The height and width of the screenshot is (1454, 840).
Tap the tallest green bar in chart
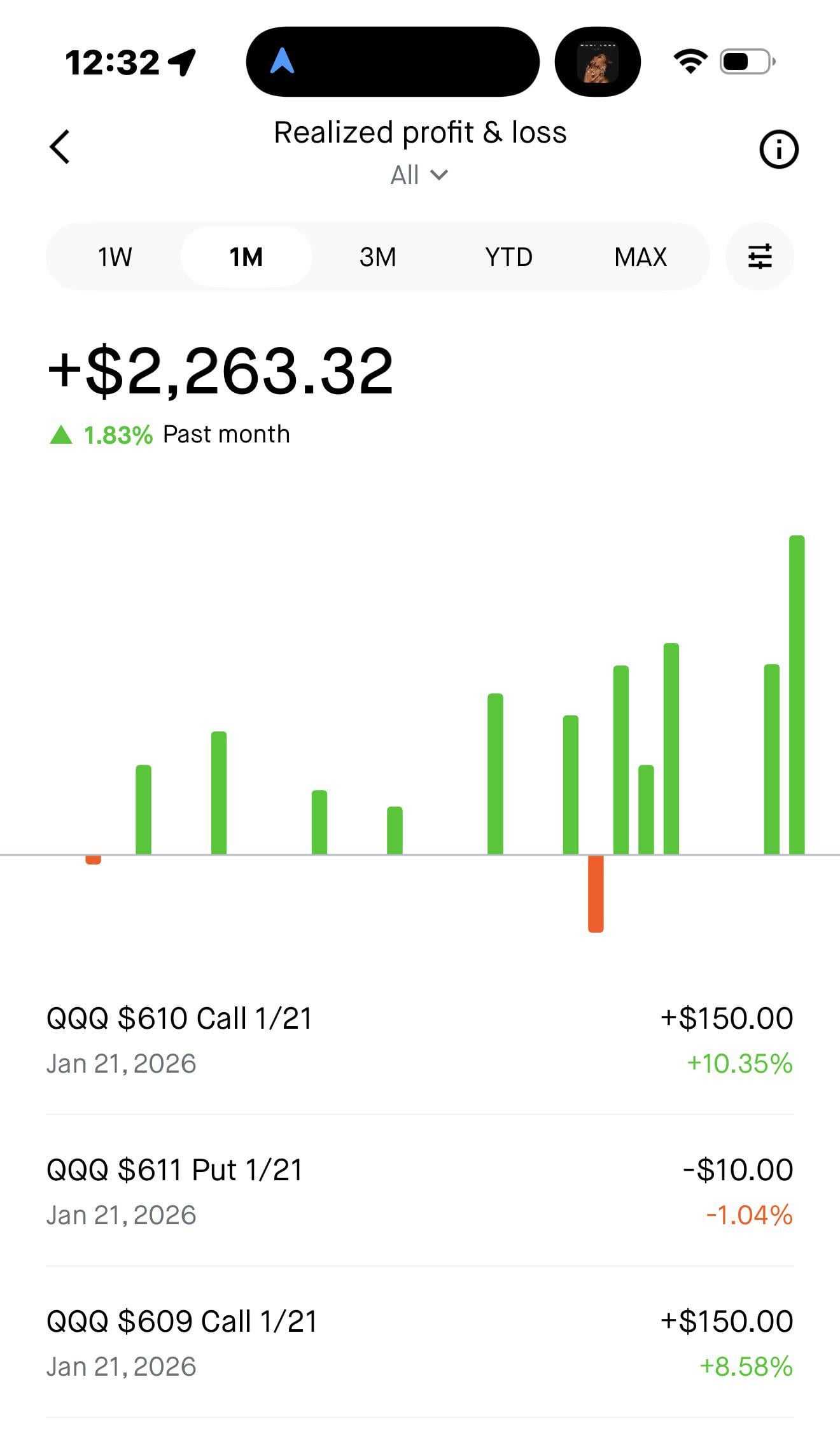[797, 694]
